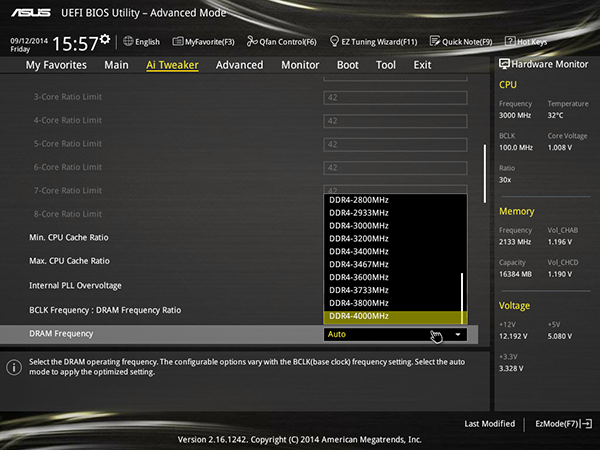Viewport: 600px width, 450px height.
Task: Click memory frequency value 2133 MHz
Action: click(515, 242)
